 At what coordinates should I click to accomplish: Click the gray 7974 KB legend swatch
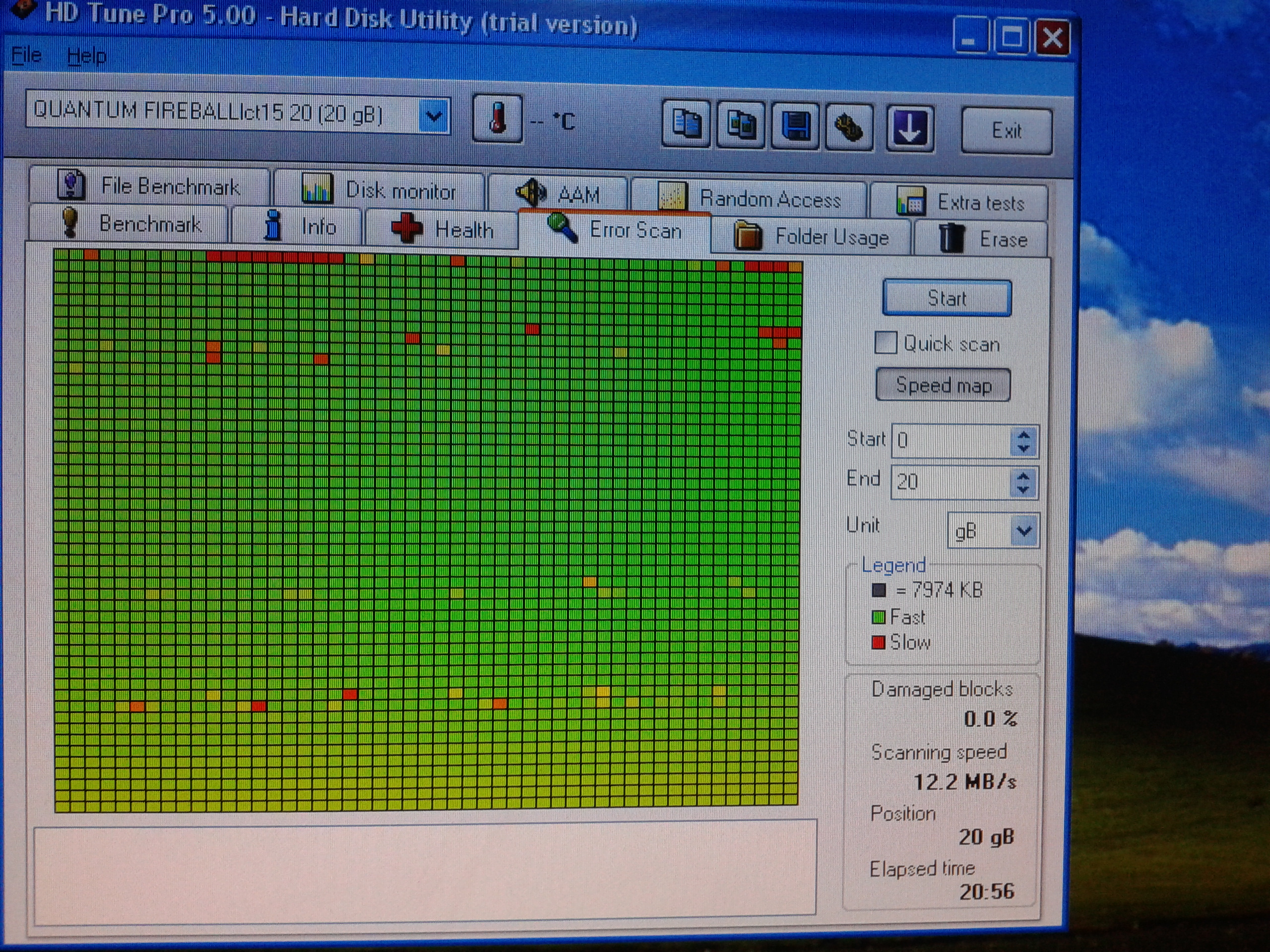coord(879,590)
